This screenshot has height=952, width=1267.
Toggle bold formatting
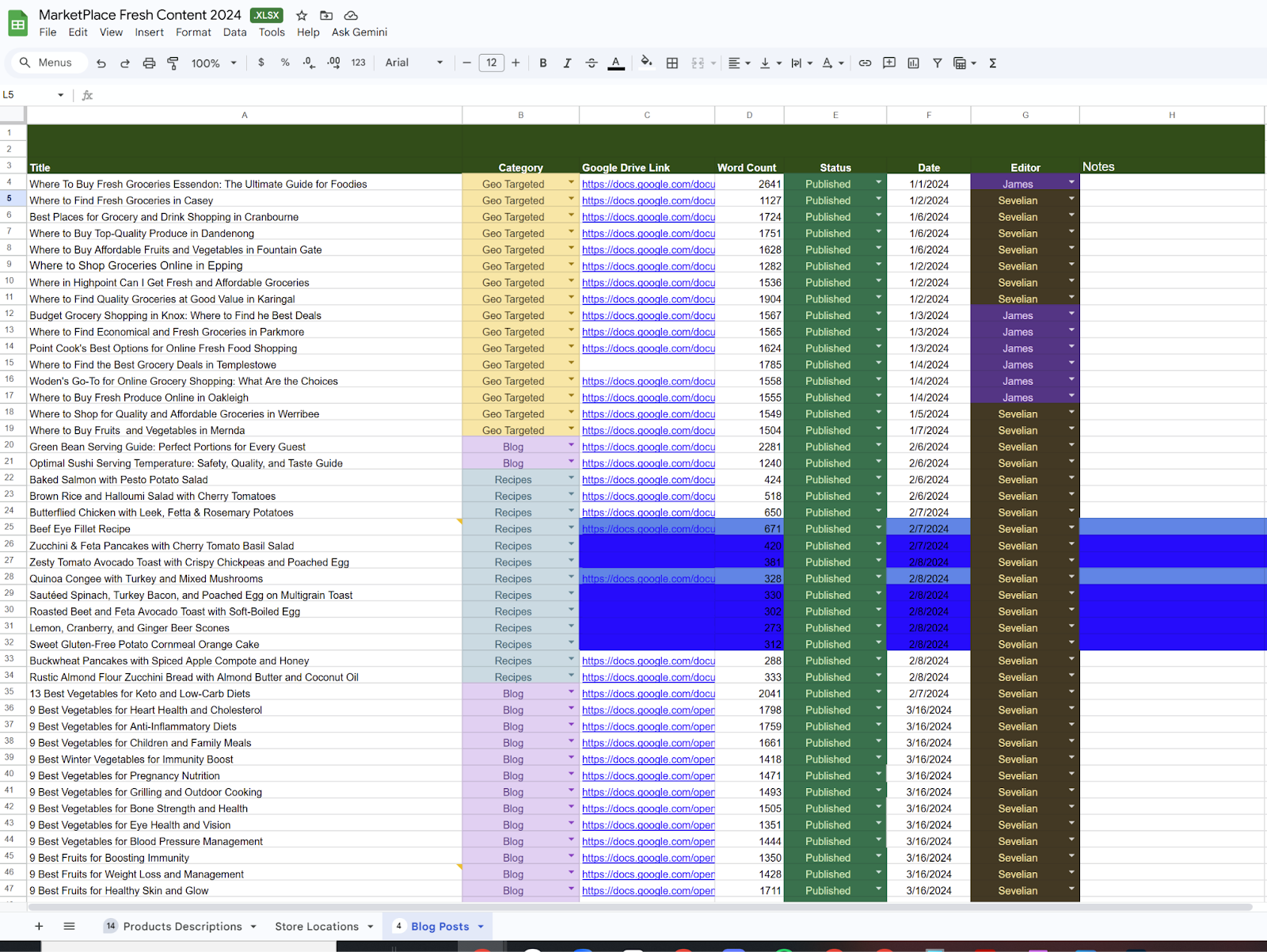click(542, 63)
